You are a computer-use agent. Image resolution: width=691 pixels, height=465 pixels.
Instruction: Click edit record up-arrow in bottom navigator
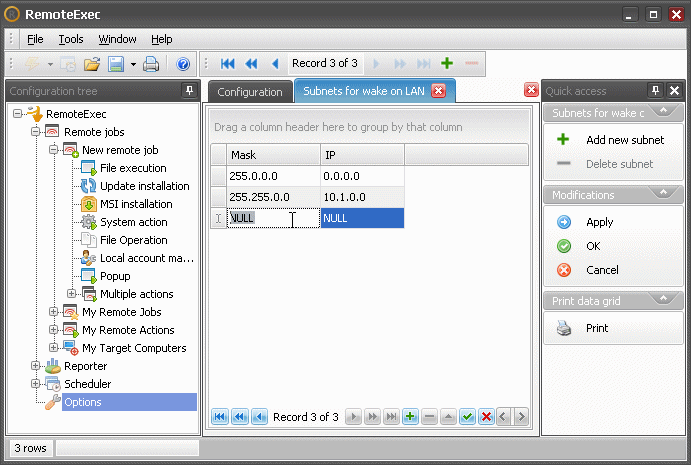(x=448, y=417)
